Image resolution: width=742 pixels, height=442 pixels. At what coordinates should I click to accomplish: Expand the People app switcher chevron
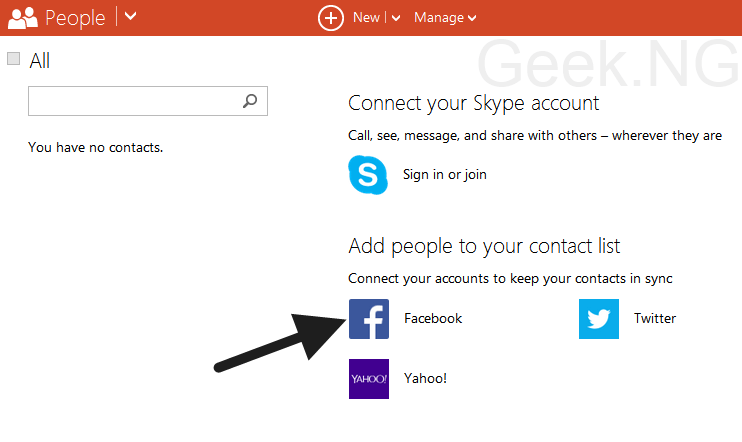pyautogui.click(x=131, y=17)
